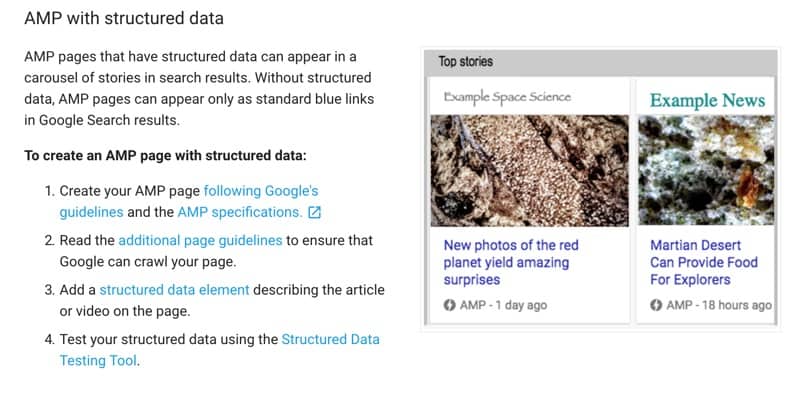Open the 'Structured Data Testing Tool' link
Screen dimensions: 800x393
[x=219, y=350]
